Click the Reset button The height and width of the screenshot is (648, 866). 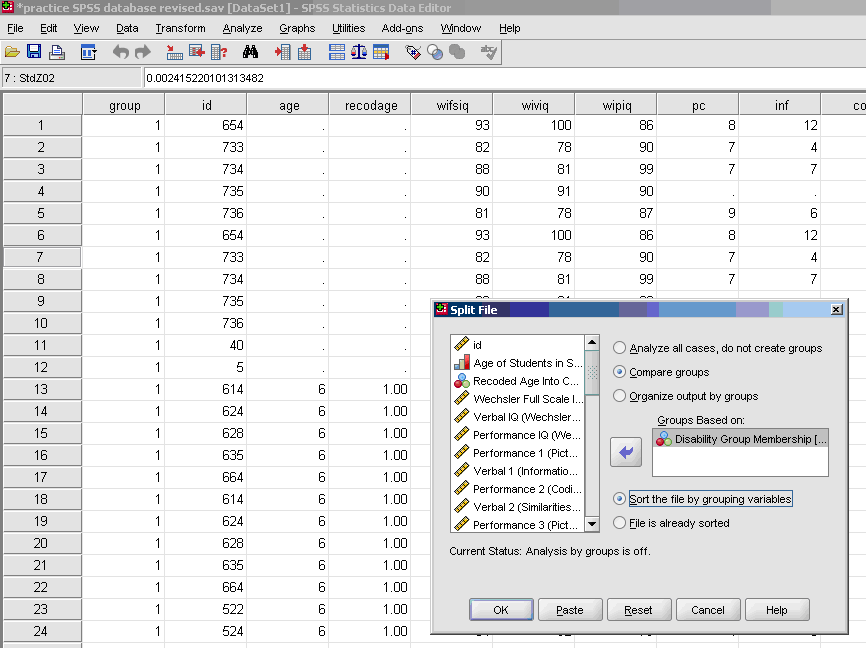tap(638, 610)
